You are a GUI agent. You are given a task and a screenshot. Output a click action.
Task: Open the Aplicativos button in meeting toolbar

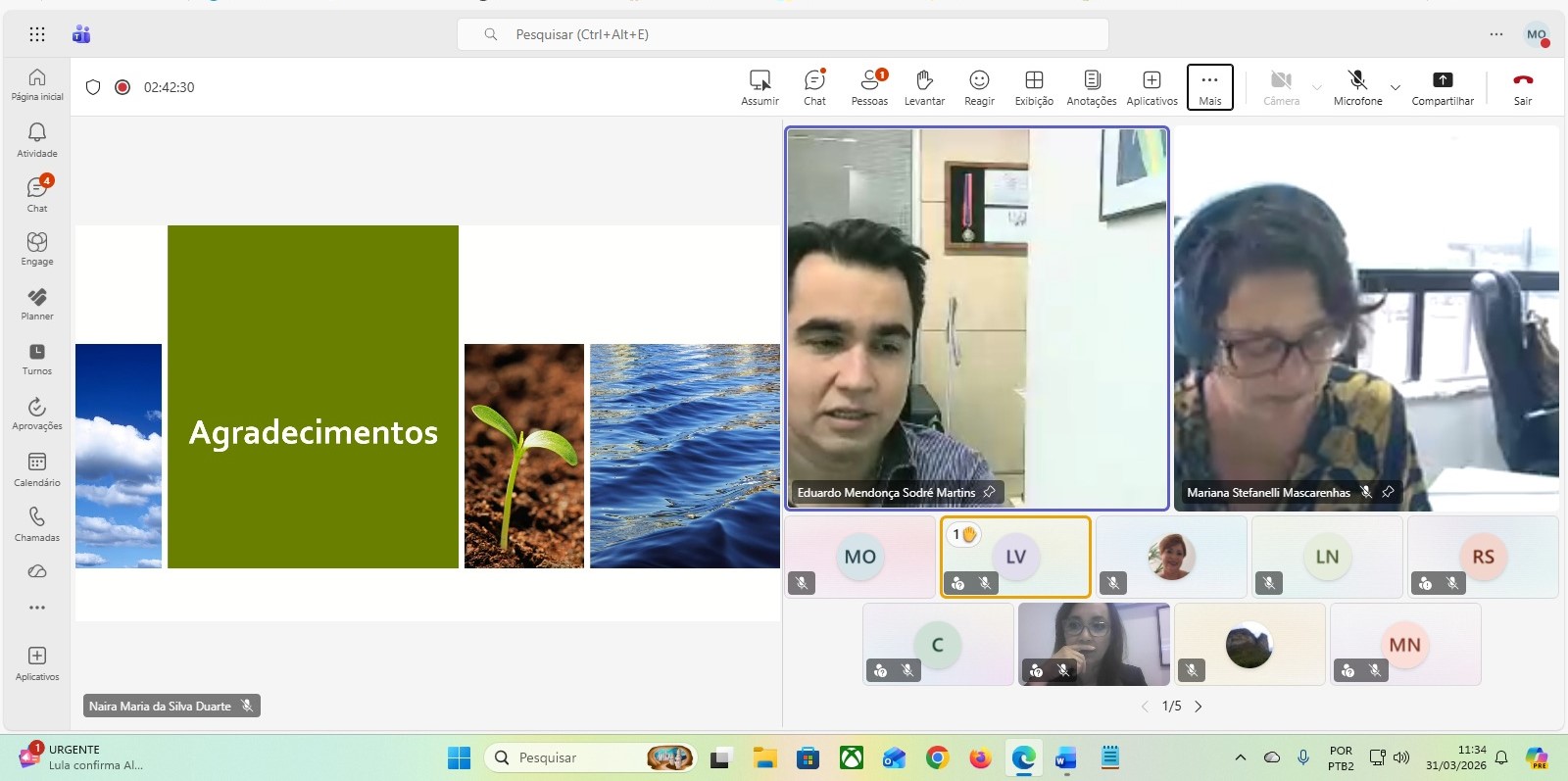tap(1151, 86)
